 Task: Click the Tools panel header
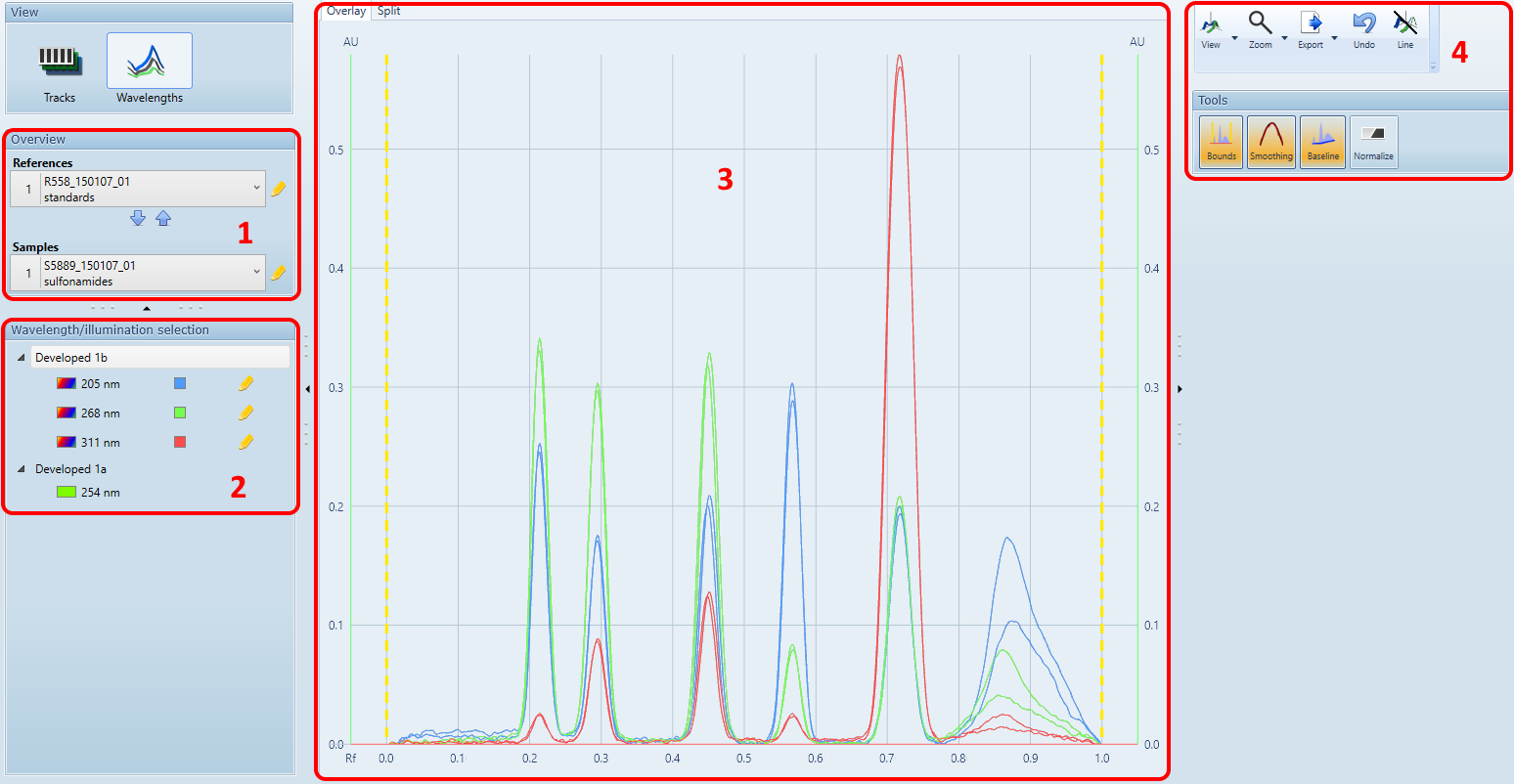(1352, 100)
